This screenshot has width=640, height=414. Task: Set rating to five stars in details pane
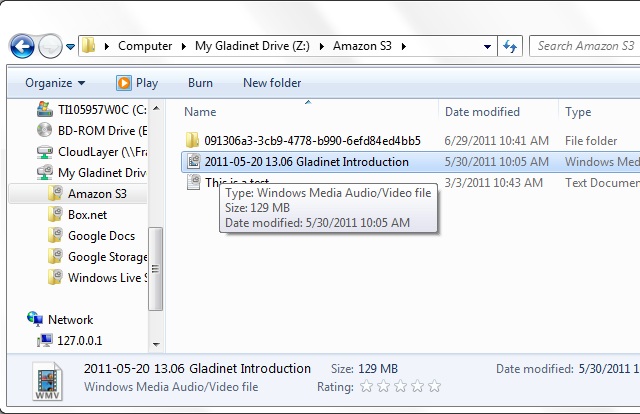(435, 386)
